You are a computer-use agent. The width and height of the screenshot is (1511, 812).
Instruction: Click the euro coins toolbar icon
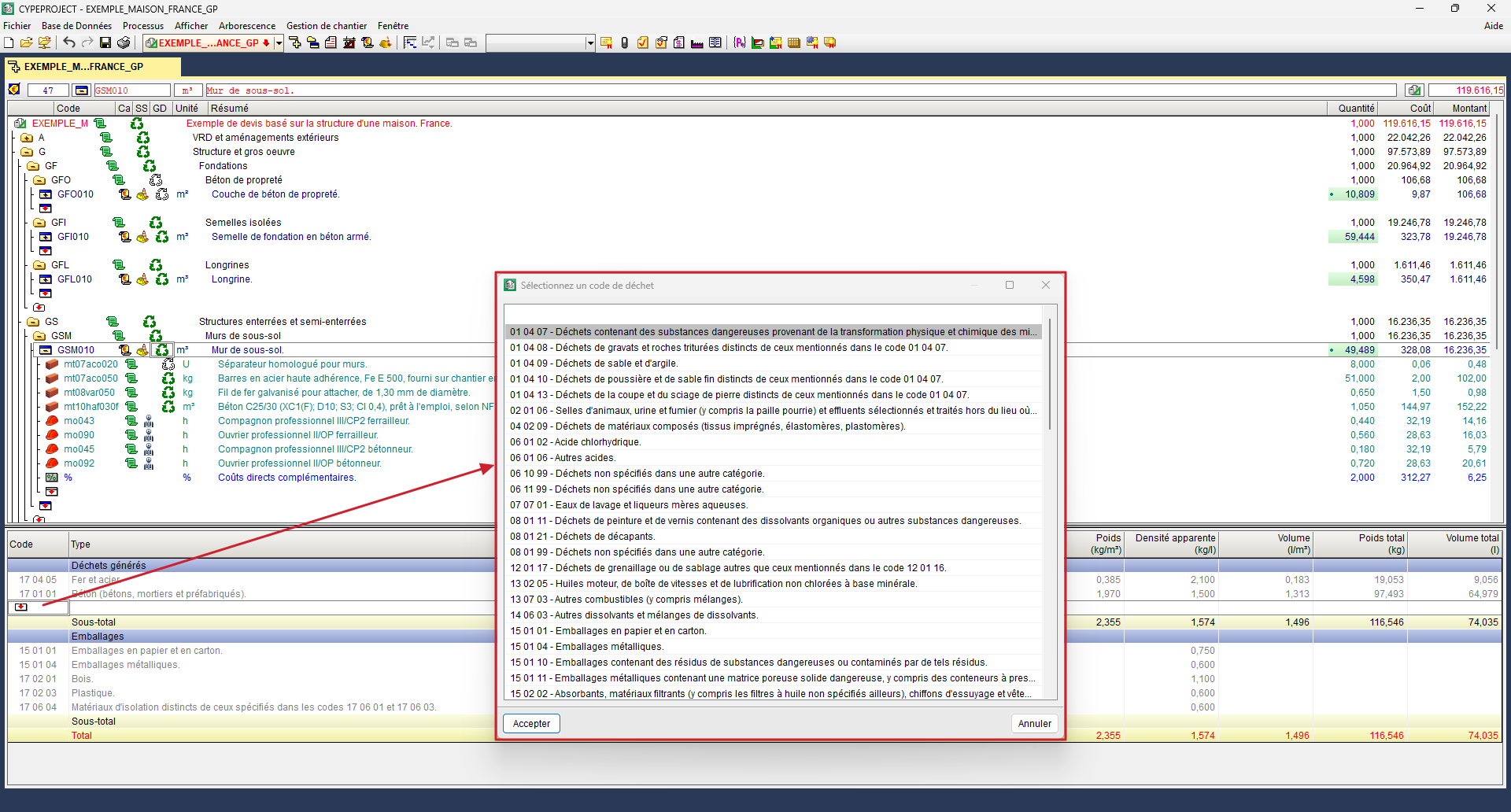point(368,42)
